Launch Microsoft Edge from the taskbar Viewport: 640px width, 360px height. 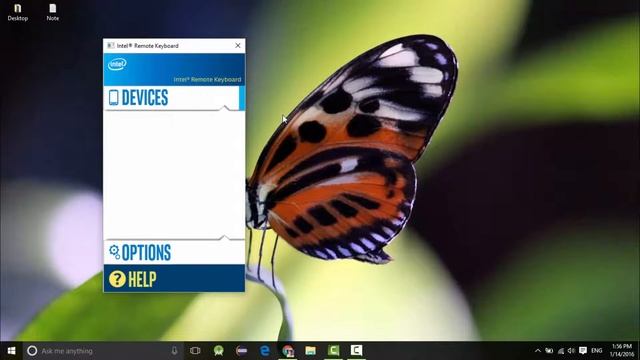(264, 351)
